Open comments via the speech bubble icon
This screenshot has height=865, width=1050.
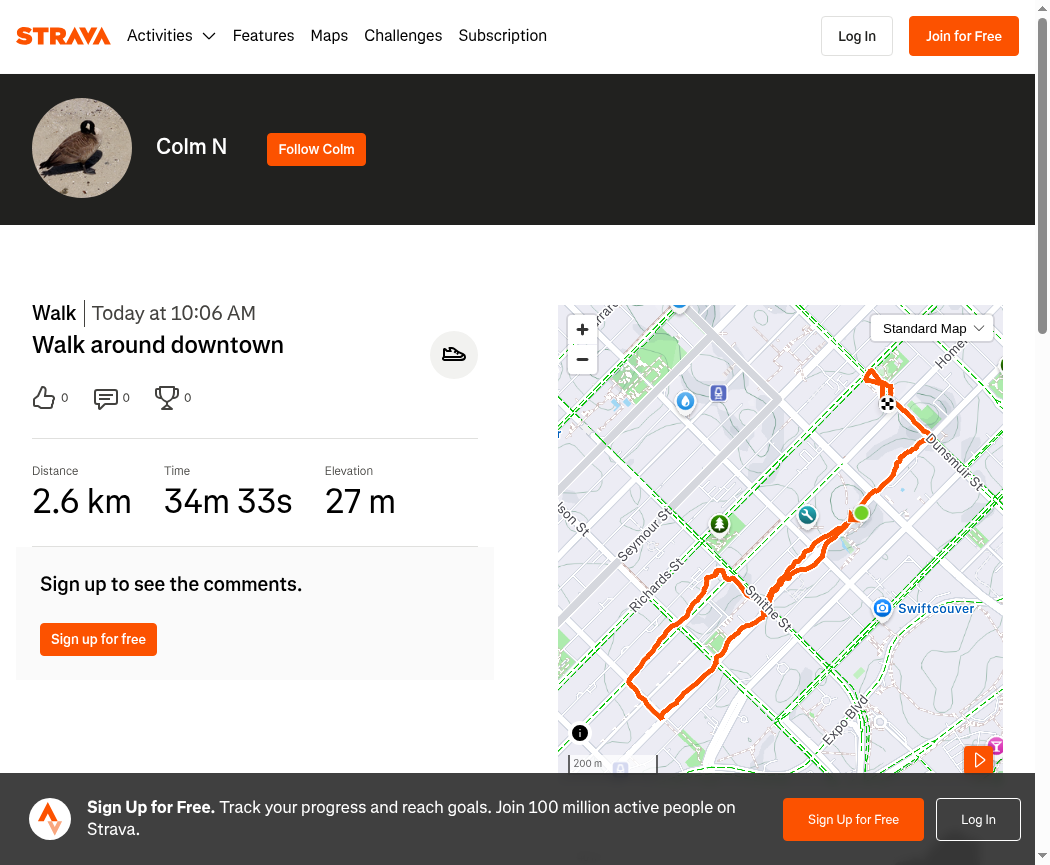[x=106, y=398]
